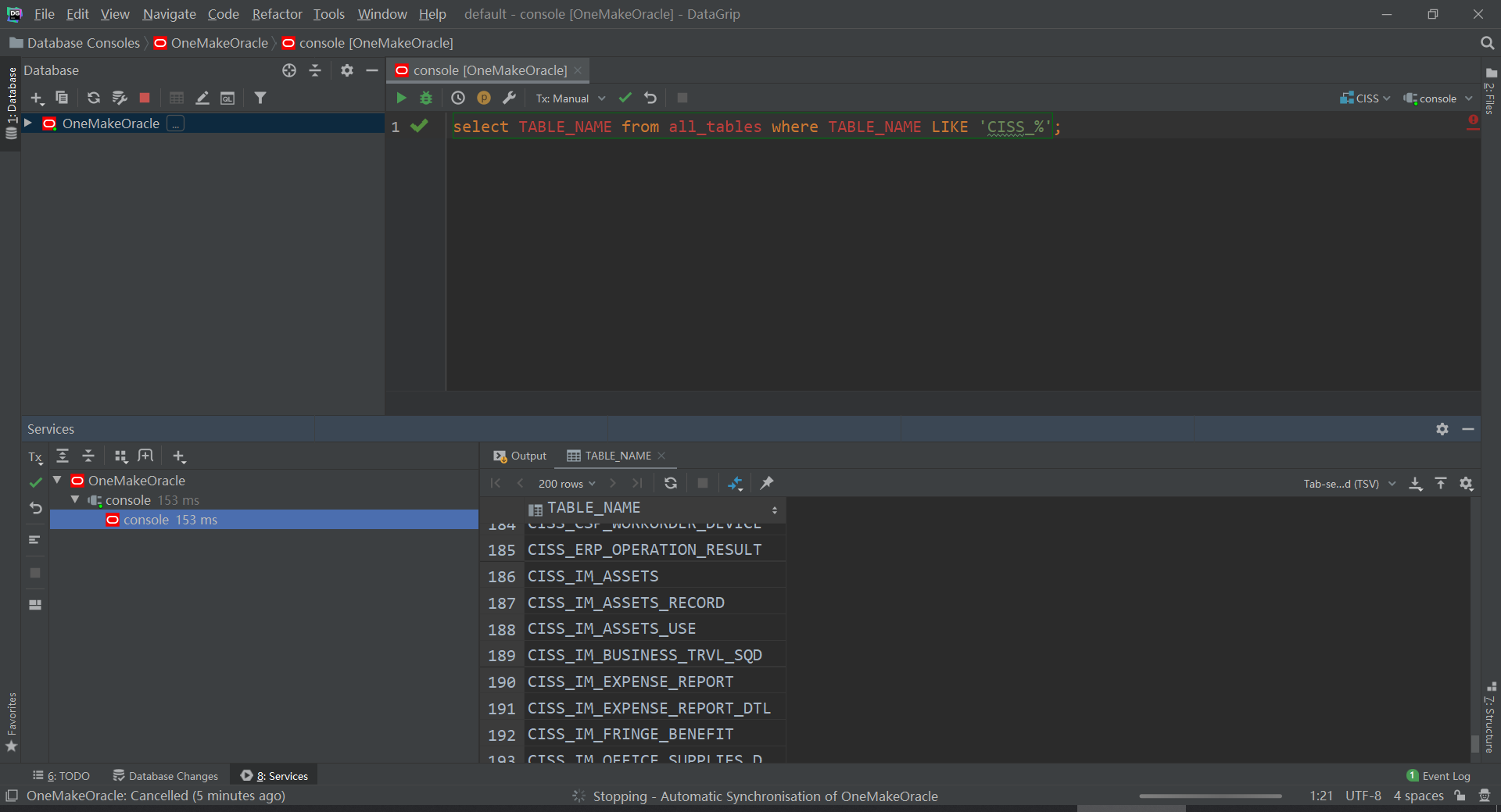Select highlighted console 153 ms session row
1501x812 pixels.
264,520
